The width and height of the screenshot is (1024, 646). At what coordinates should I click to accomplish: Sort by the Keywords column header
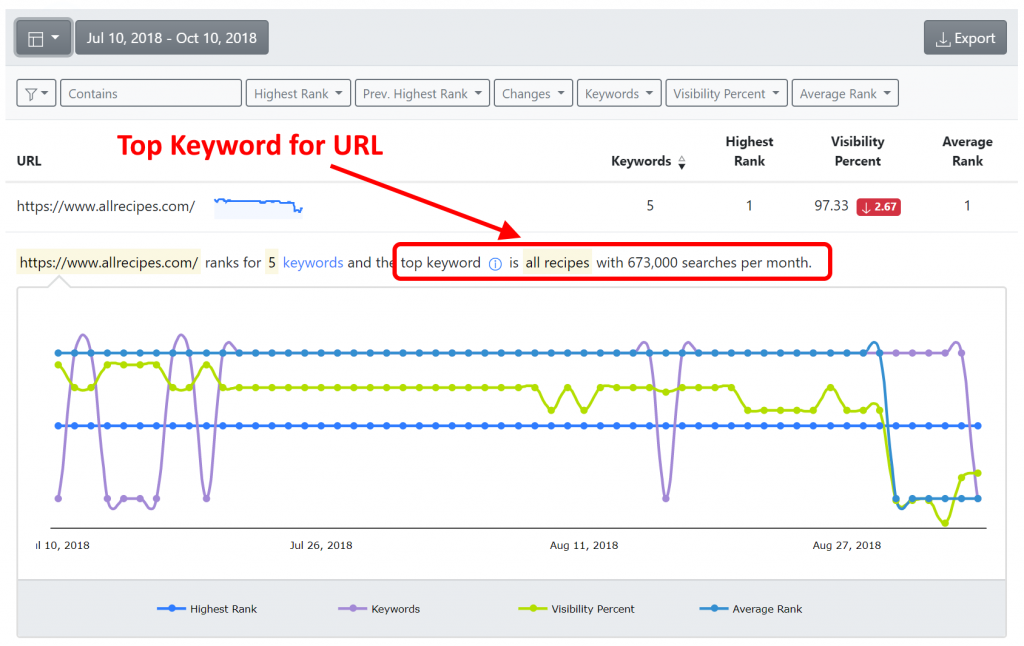pos(648,161)
